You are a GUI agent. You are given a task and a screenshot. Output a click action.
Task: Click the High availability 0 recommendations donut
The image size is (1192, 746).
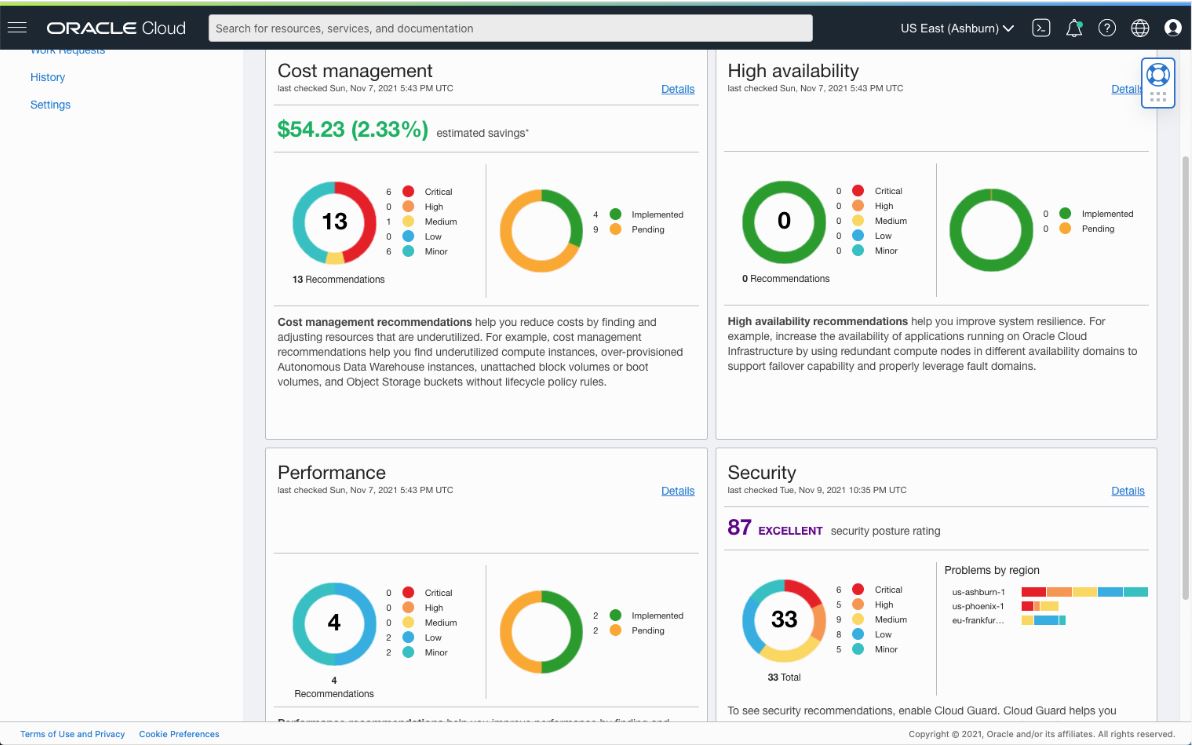point(784,221)
